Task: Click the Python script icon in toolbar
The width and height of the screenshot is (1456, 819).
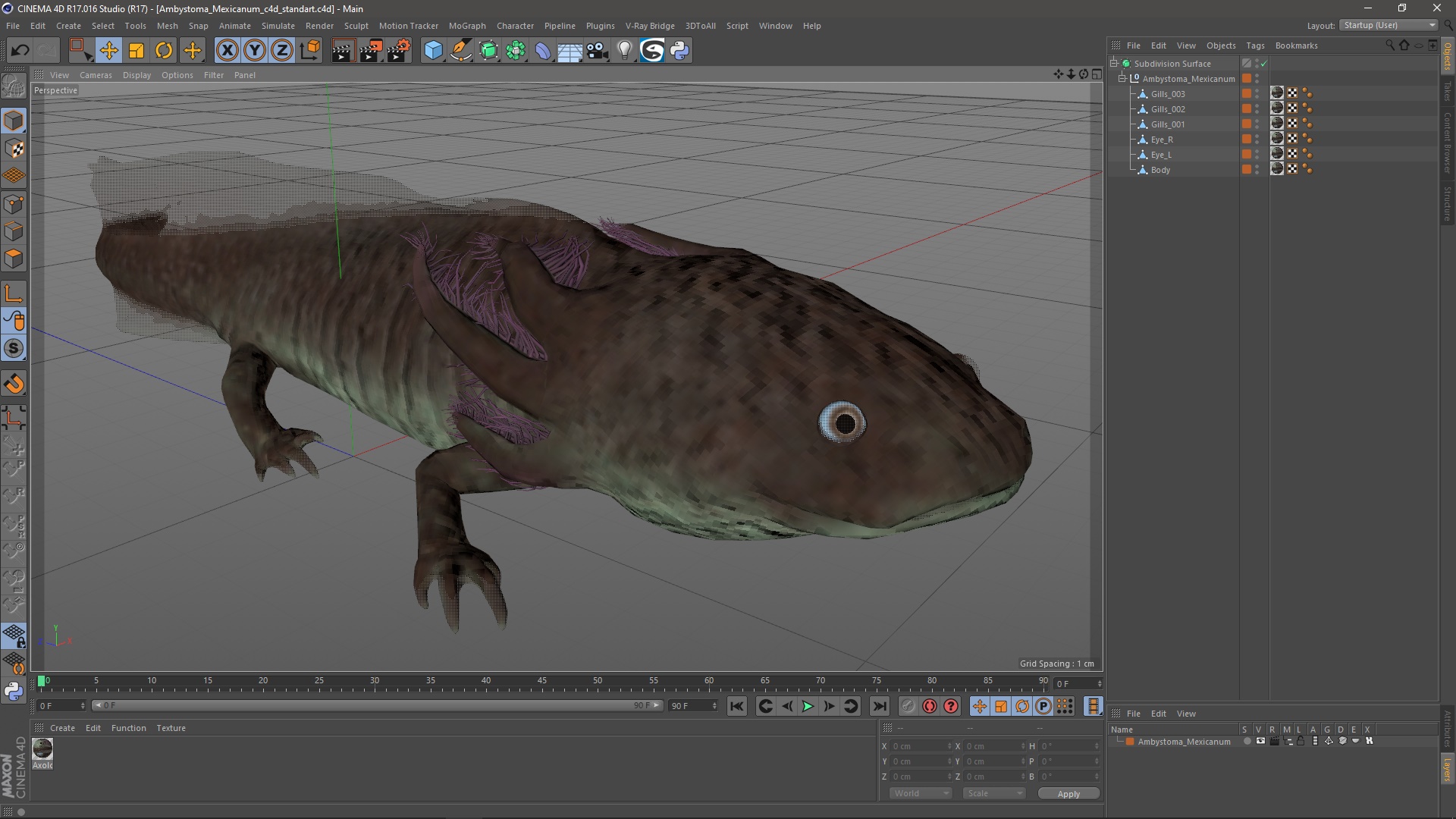Action: tap(679, 51)
